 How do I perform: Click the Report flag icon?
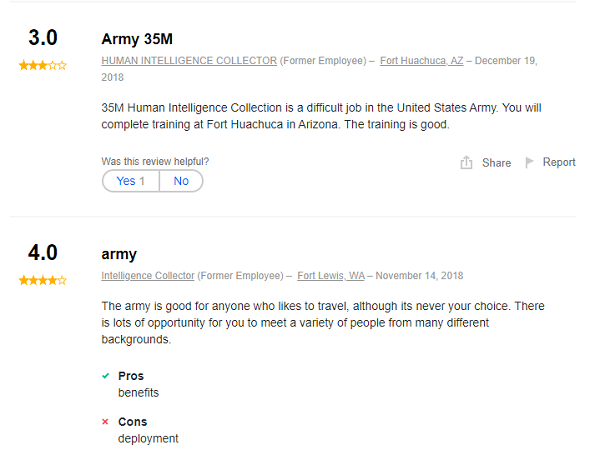(530, 162)
